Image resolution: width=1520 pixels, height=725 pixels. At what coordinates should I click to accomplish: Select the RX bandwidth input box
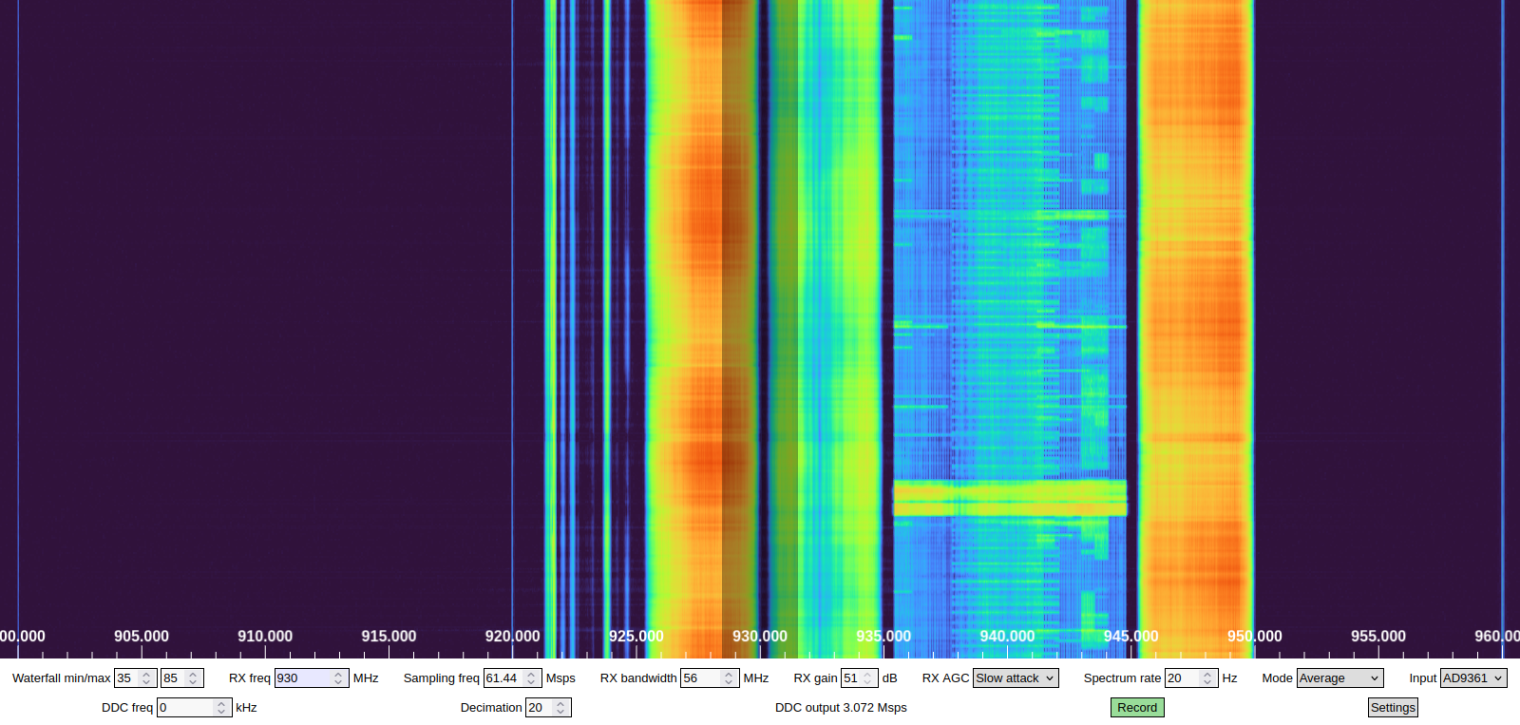pyautogui.click(x=700, y=678)
